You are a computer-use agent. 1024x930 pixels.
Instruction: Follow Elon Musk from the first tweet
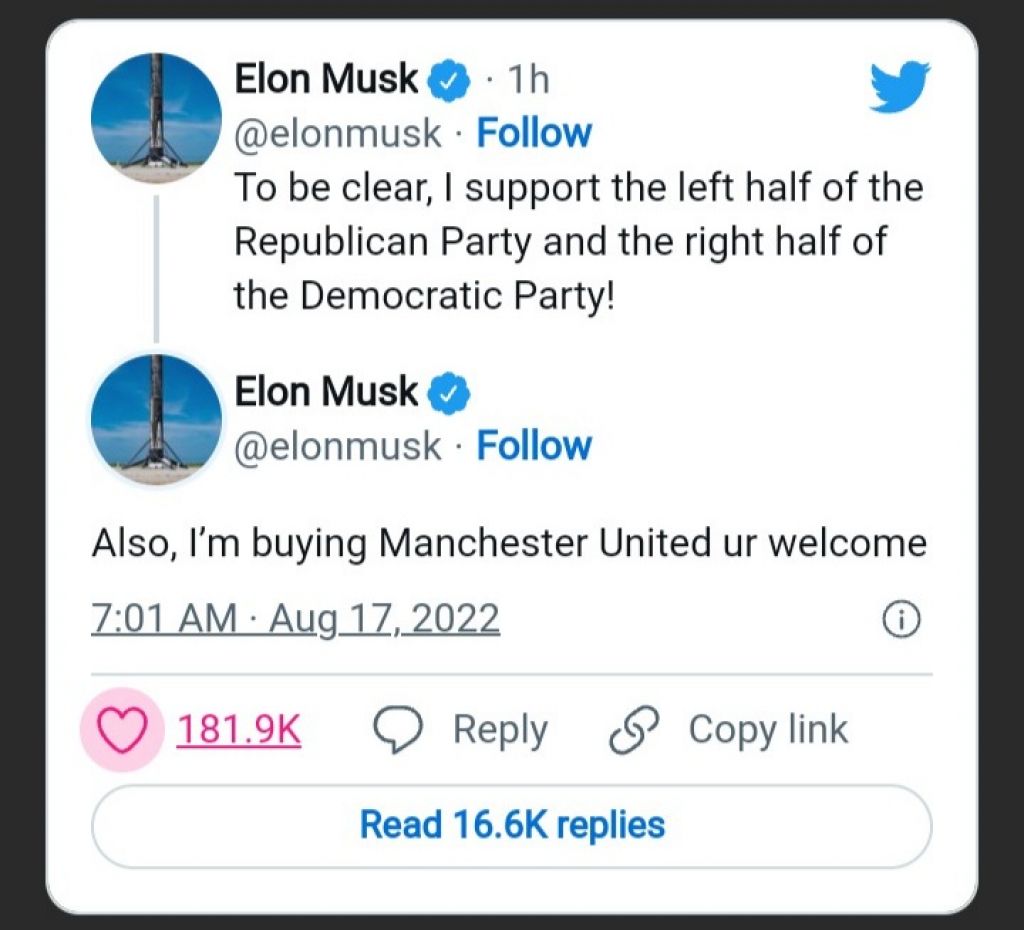click(534, 133)
